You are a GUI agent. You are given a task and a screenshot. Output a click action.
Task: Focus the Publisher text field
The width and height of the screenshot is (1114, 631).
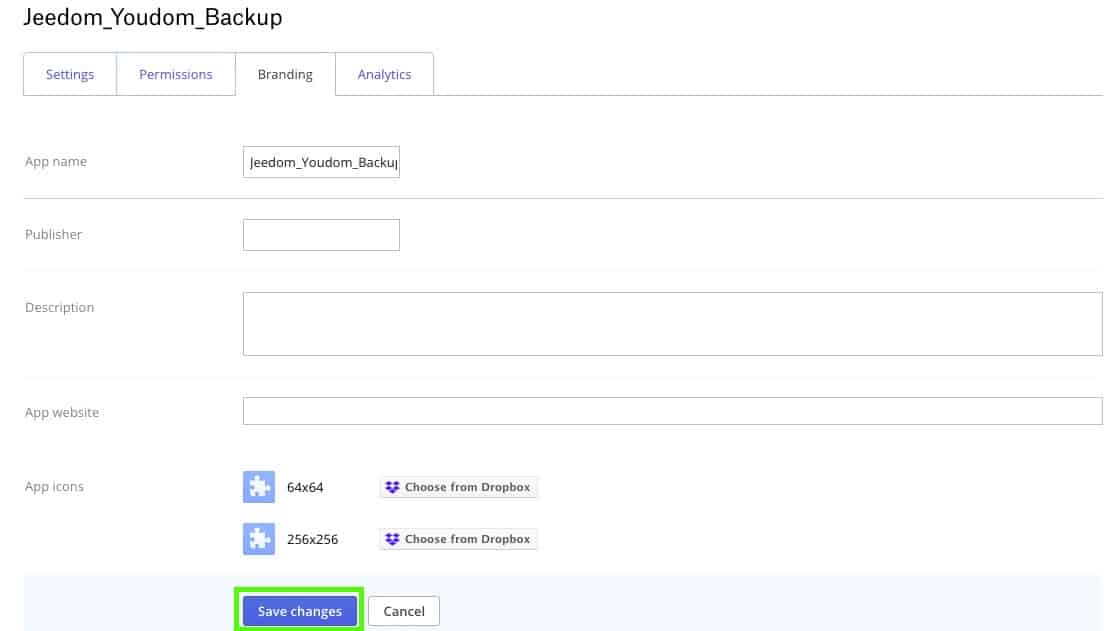tap(321, 234)
